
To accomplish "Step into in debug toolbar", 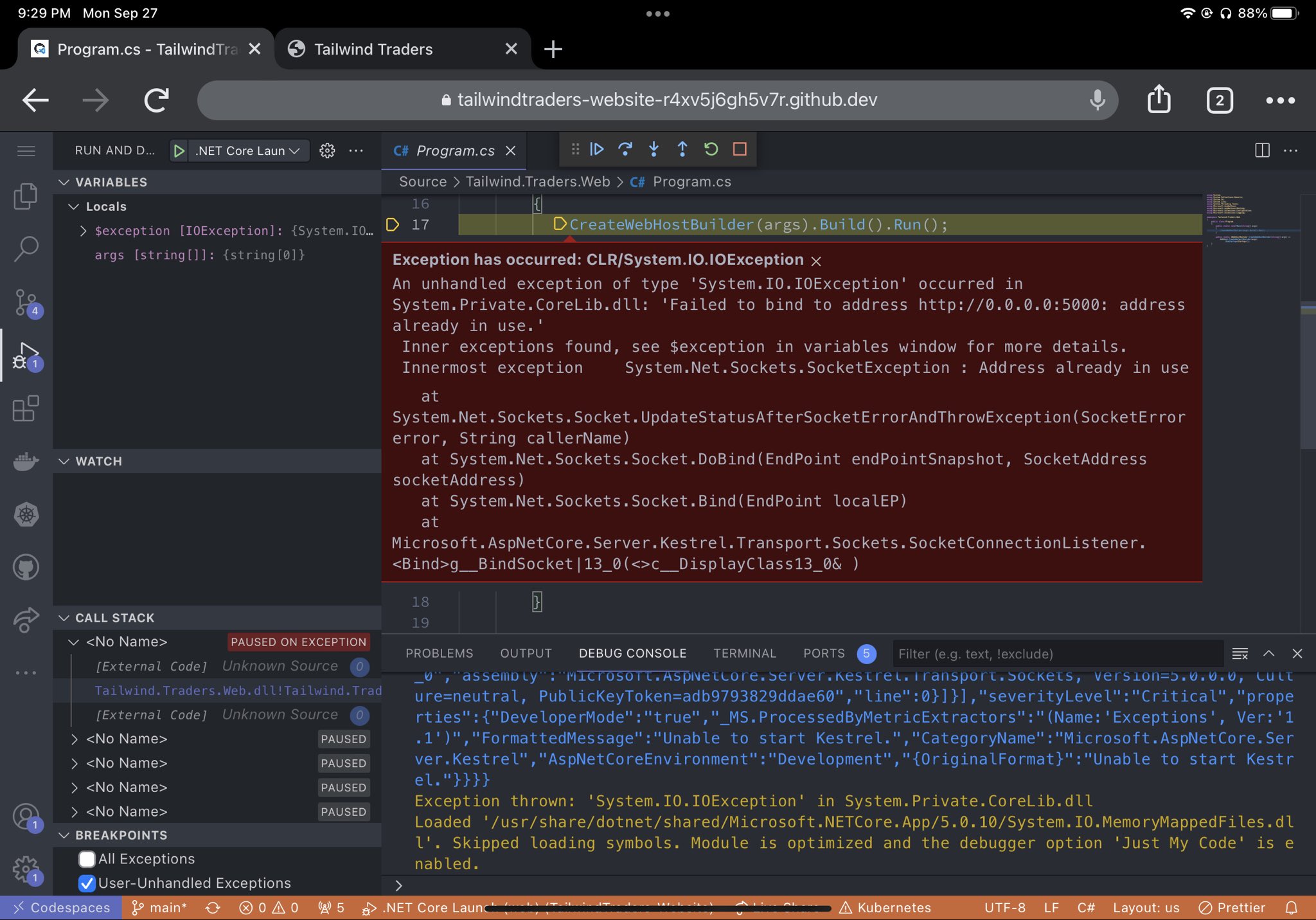I will click(x=654, y=149).
